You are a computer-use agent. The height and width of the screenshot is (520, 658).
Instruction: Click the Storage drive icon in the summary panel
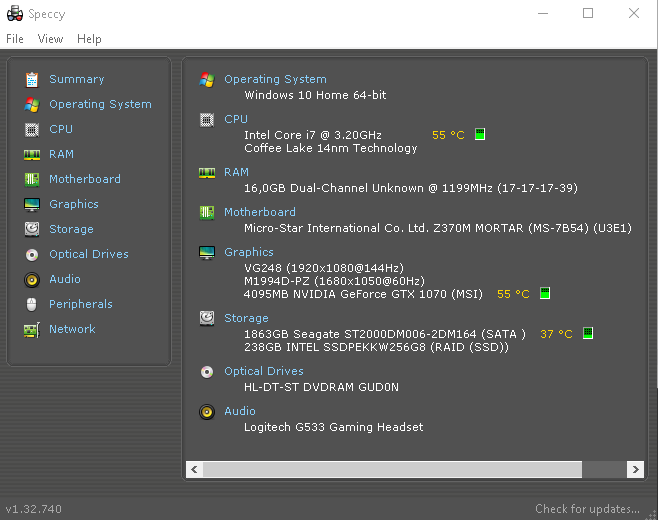click(x=207, y=319)
